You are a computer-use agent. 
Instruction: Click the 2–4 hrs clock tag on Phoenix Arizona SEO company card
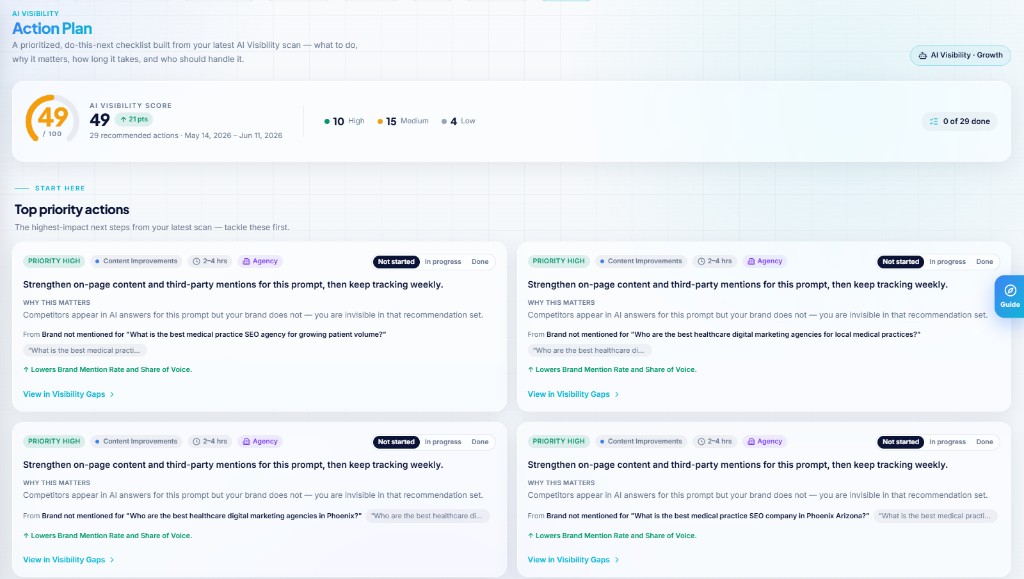point(714,441)
